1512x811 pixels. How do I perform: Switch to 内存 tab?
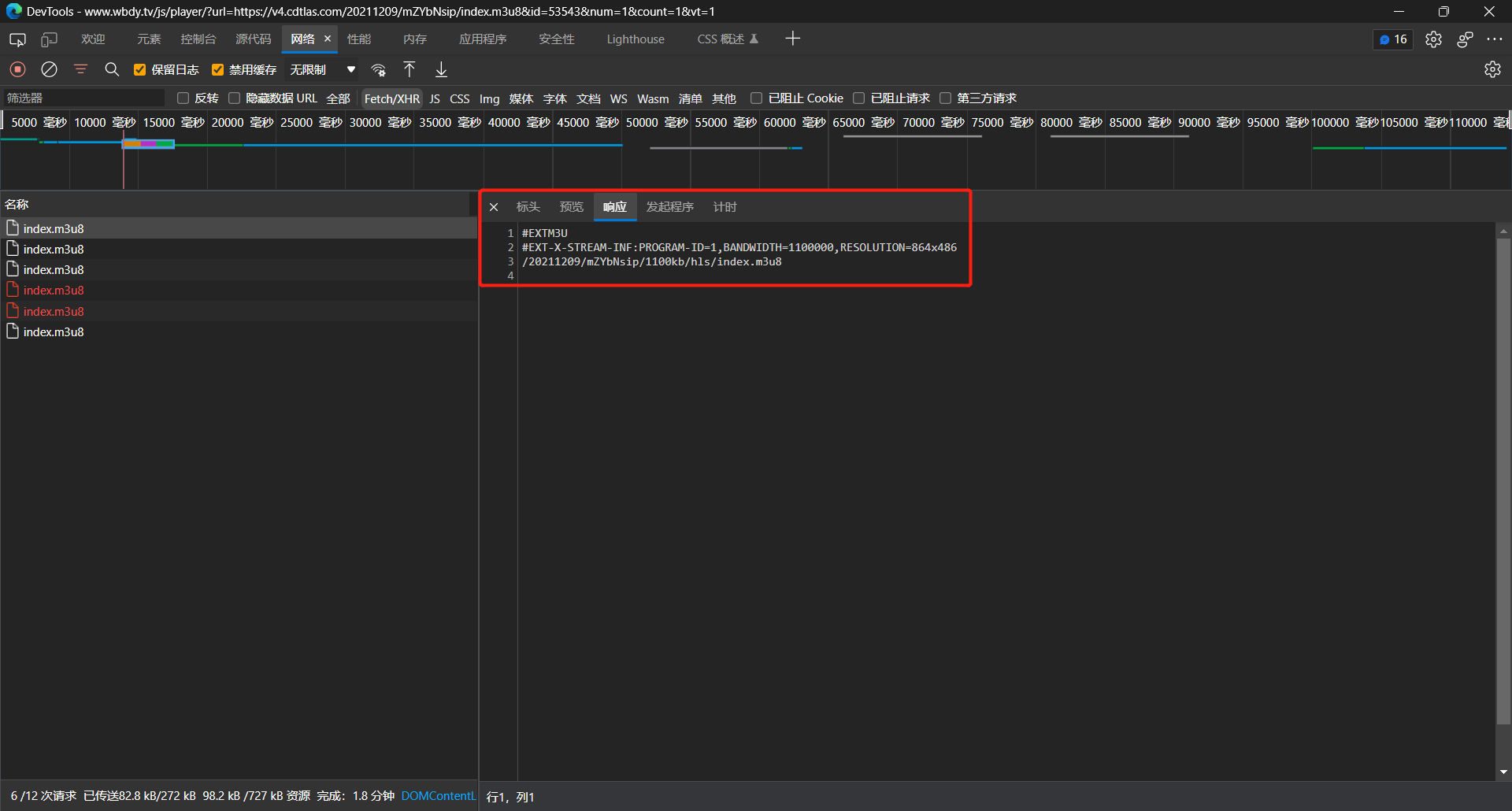click(x=415, y=39)
